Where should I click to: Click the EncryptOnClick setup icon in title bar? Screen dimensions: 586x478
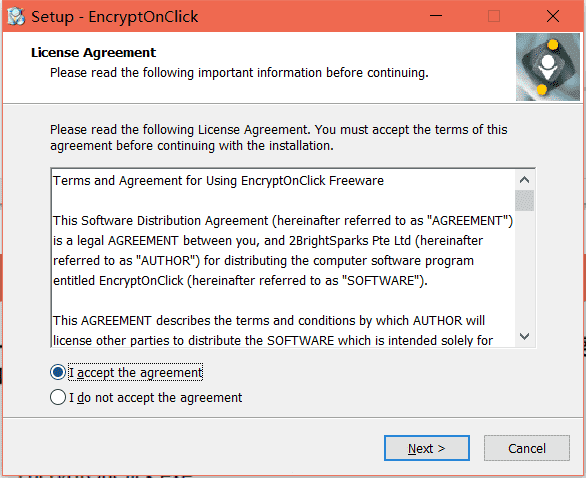coord(16,16)
